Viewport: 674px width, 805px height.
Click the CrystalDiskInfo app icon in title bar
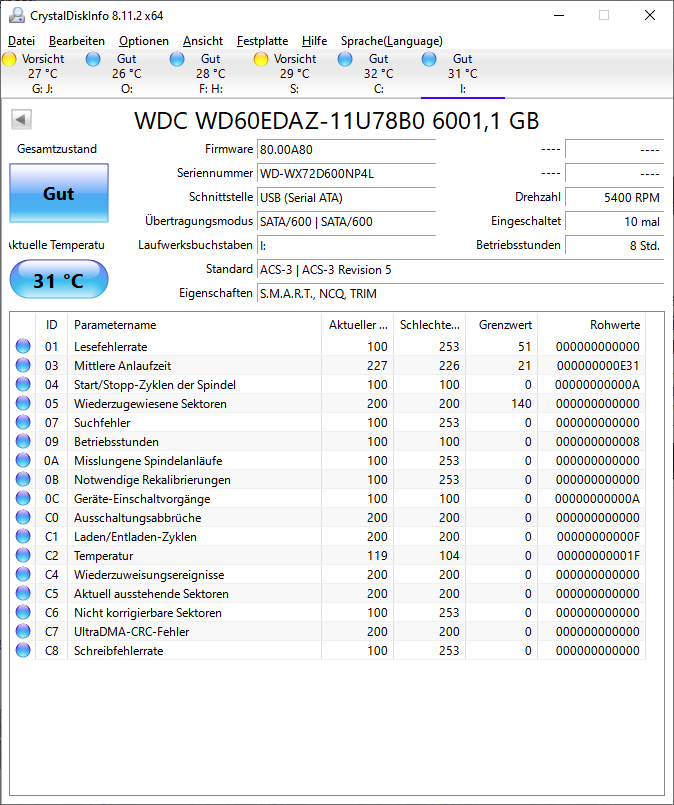point(16,15)
